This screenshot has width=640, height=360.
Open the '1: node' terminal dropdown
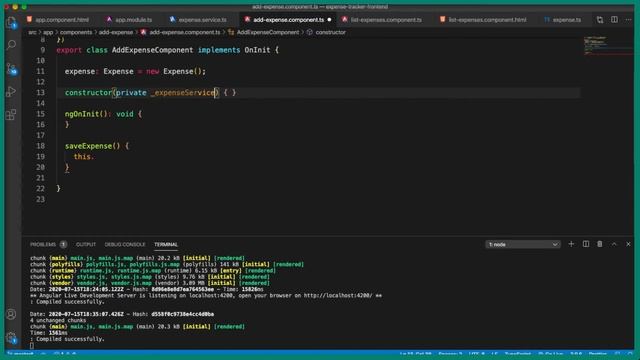point(523,244)
